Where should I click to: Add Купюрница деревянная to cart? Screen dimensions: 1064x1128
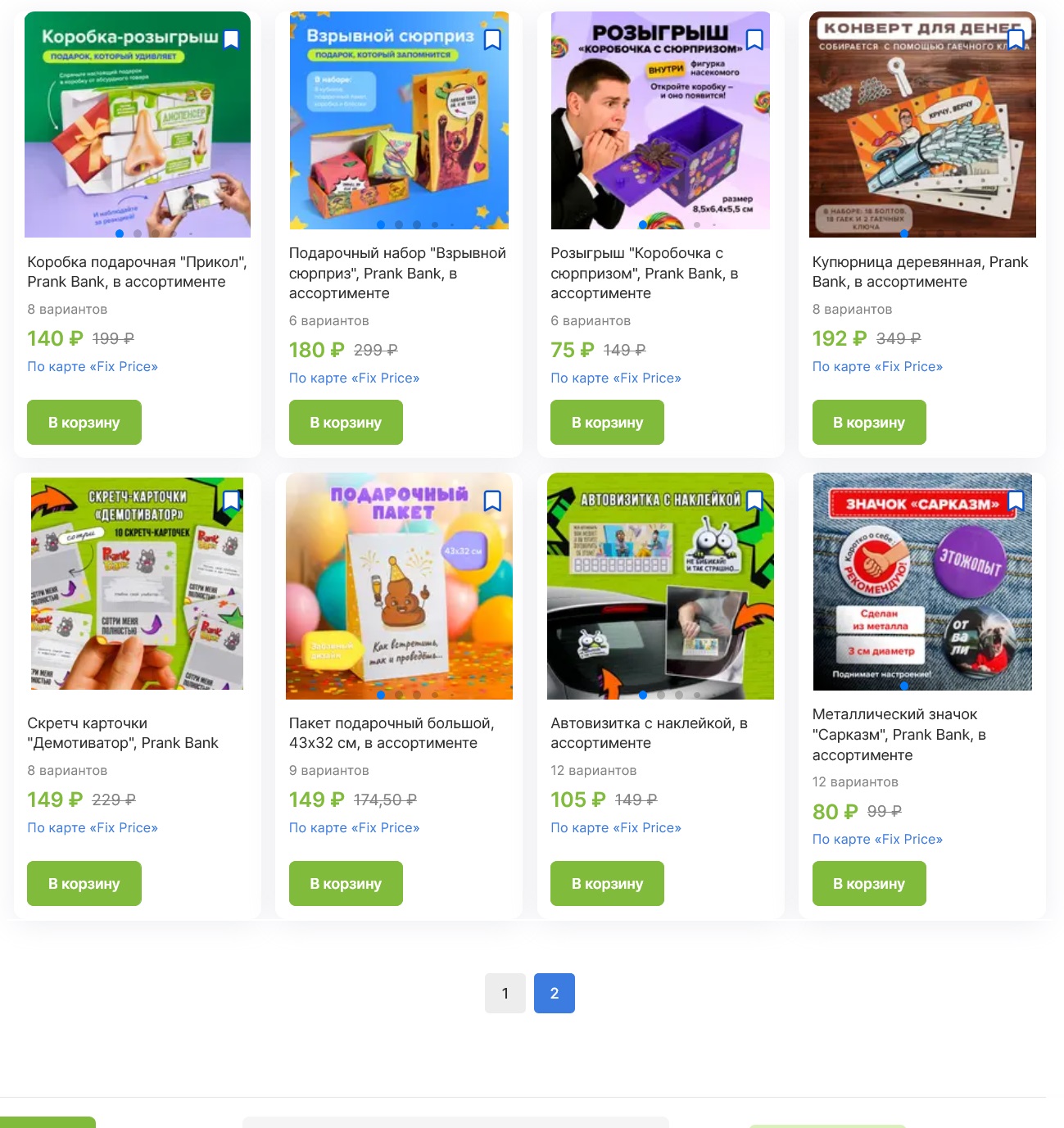click(x=869, y=423)
